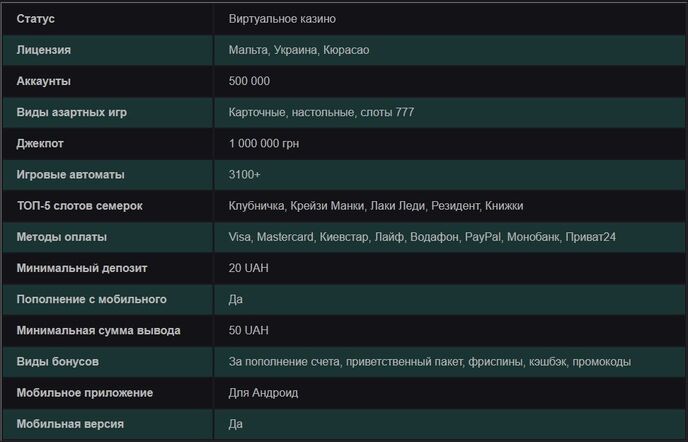Click the "Виртуальное казино" value cell

click(x=289, y=19)
